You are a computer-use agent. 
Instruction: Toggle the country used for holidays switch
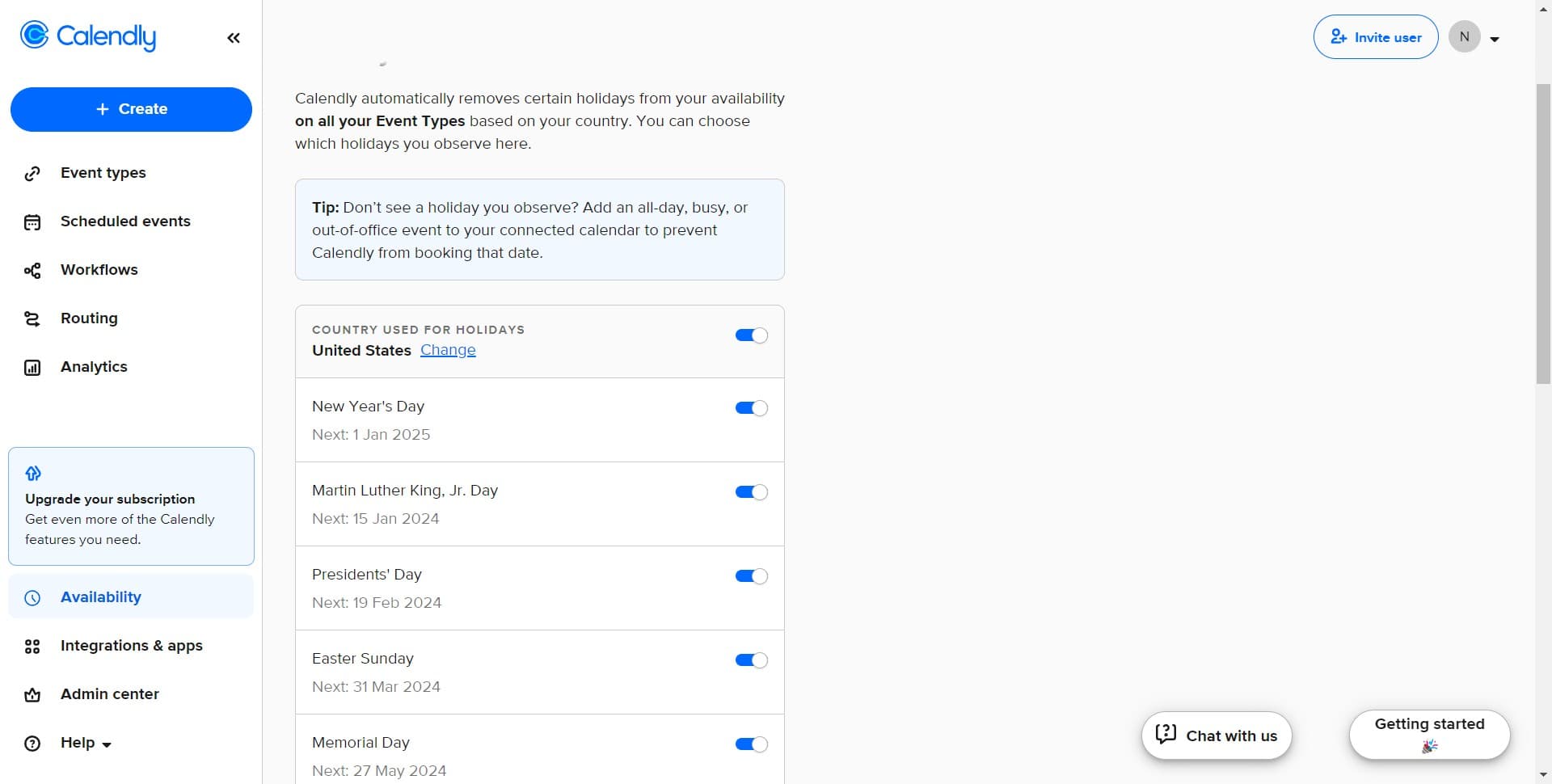751,335
